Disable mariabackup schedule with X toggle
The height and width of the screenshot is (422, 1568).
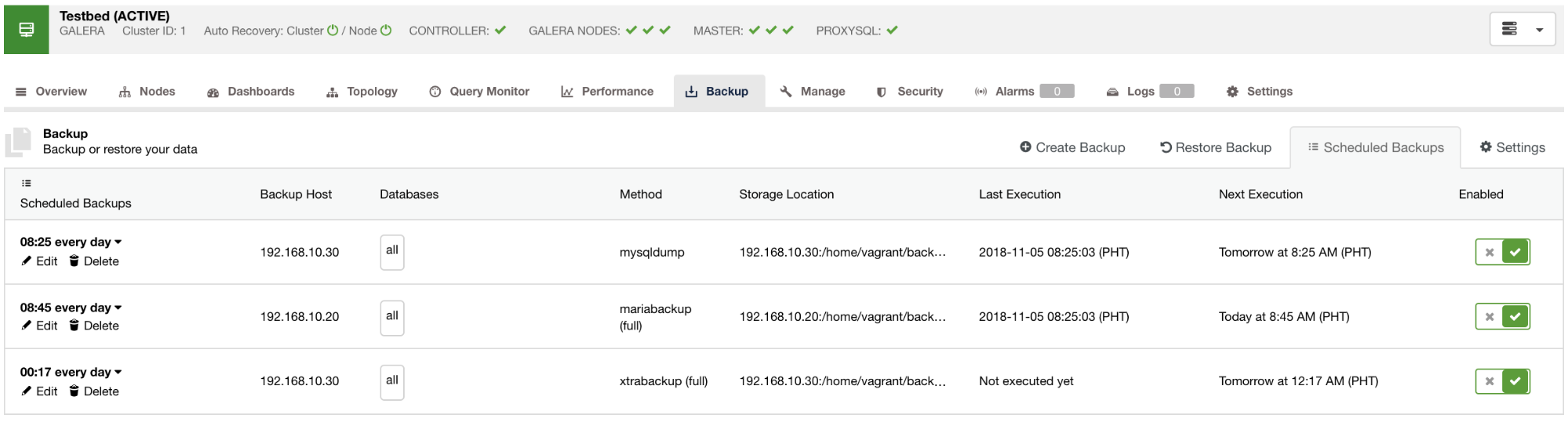pos(1489,317)
